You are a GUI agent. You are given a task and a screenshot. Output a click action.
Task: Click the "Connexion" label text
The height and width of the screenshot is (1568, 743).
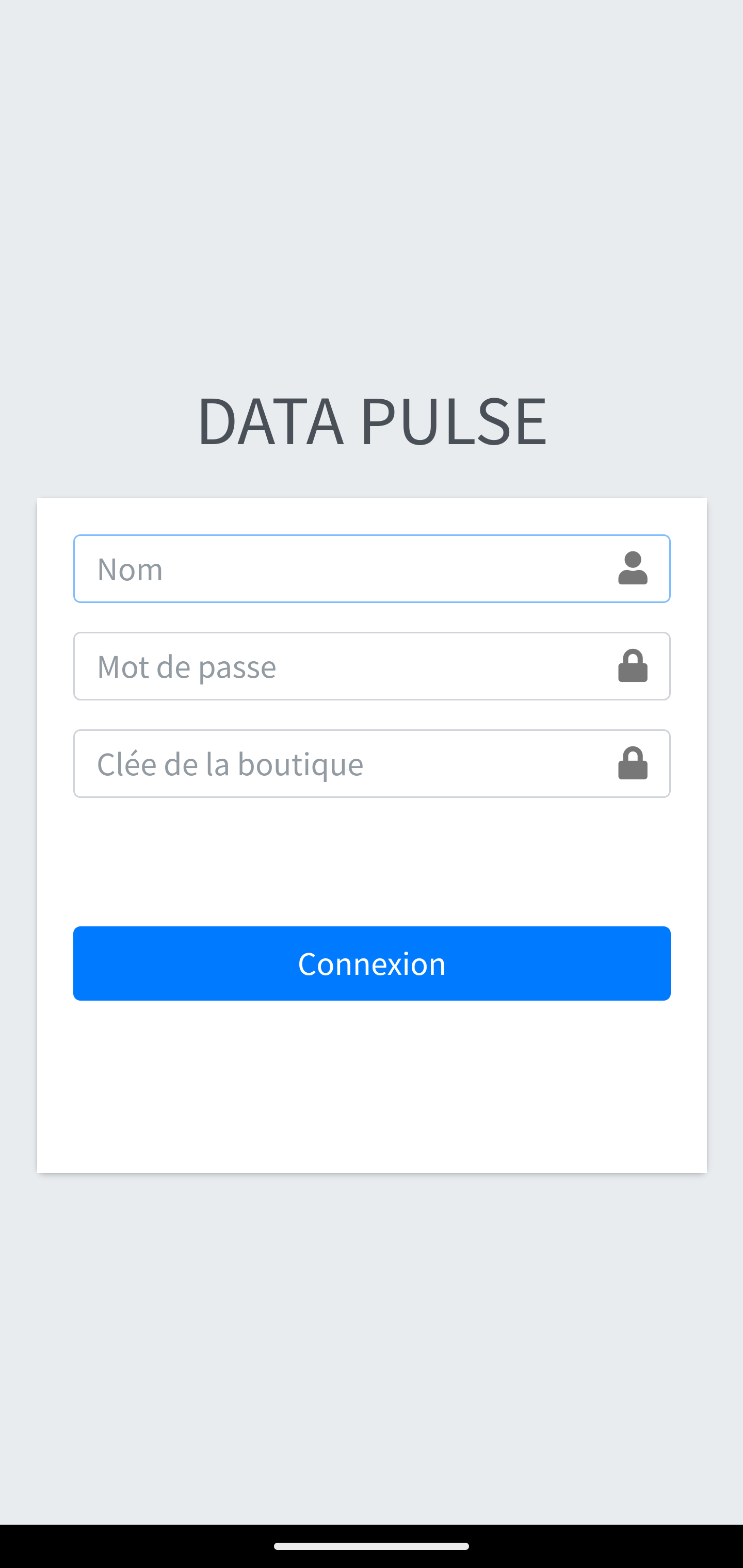coord(372,963)
